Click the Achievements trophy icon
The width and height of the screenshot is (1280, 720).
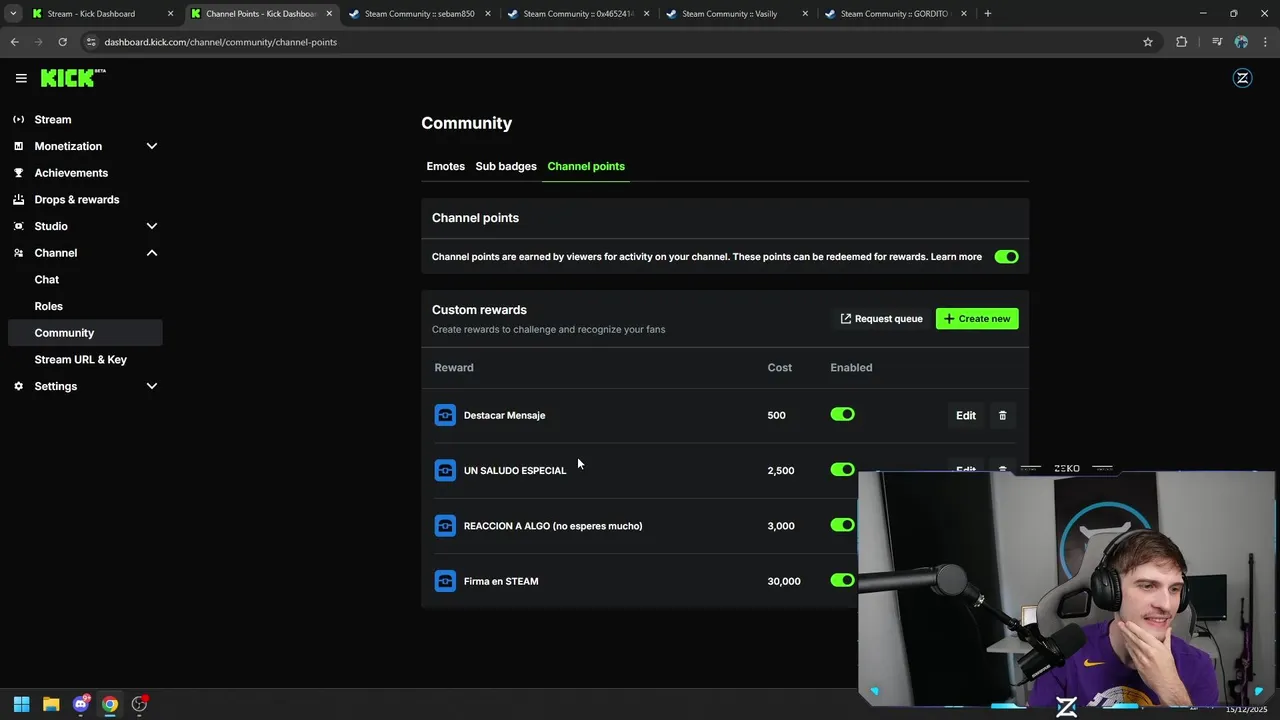[x=18, y=173]
